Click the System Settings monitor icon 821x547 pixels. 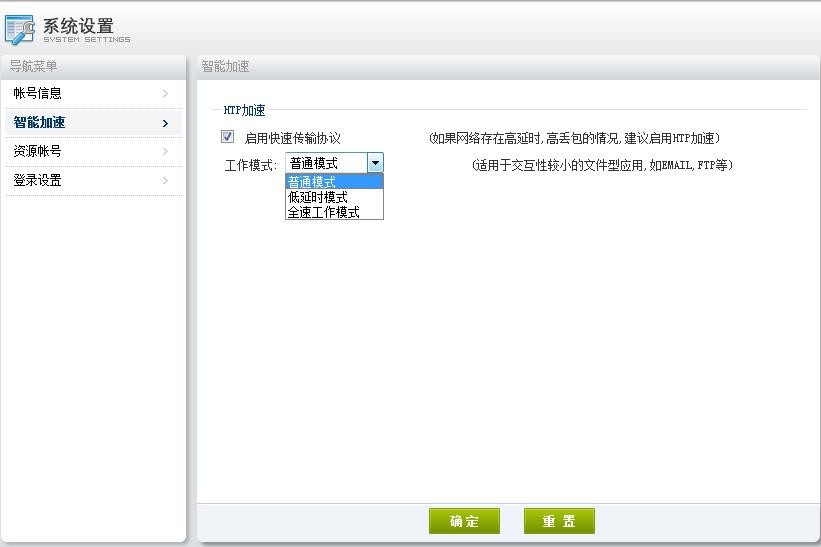pyautogui.click(x=19, y=29)
